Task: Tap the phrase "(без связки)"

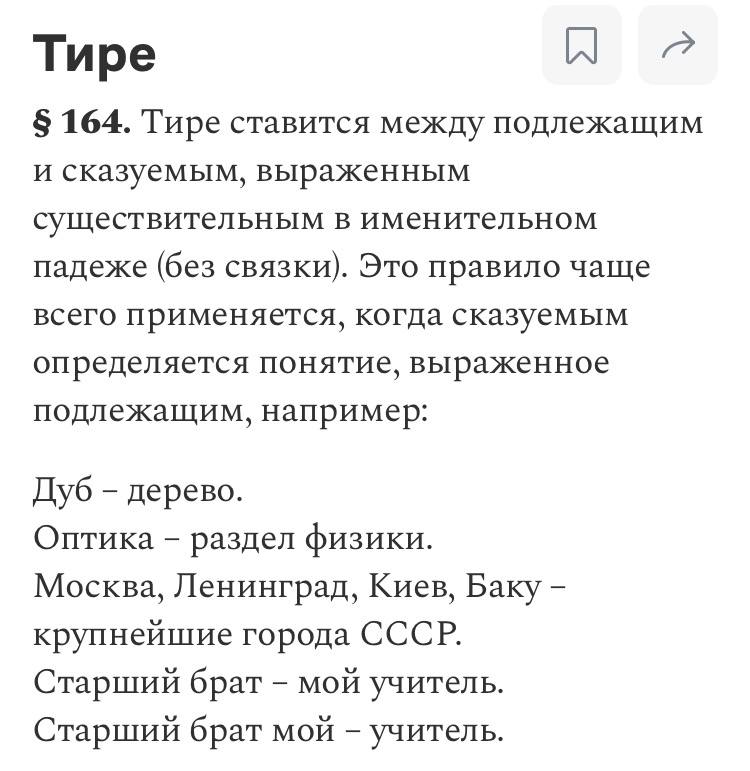Action: (x=251, y=267)
